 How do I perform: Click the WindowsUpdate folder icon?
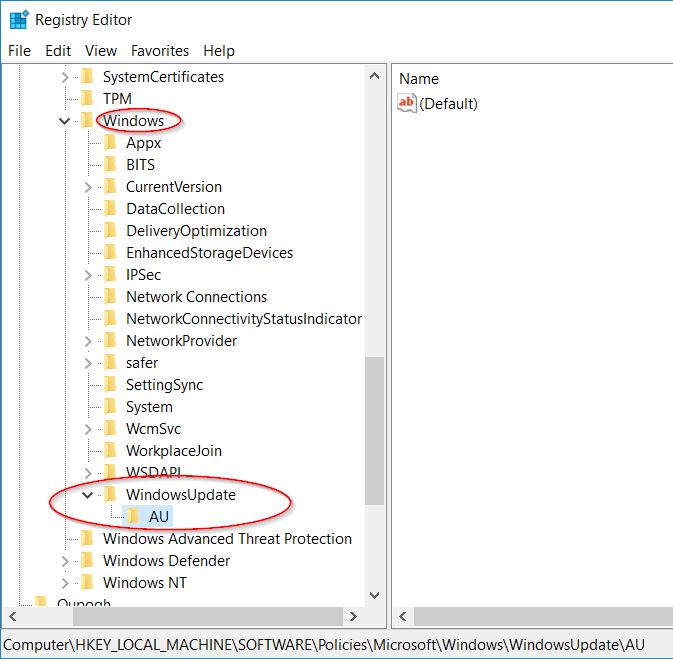tap(111, 494)
